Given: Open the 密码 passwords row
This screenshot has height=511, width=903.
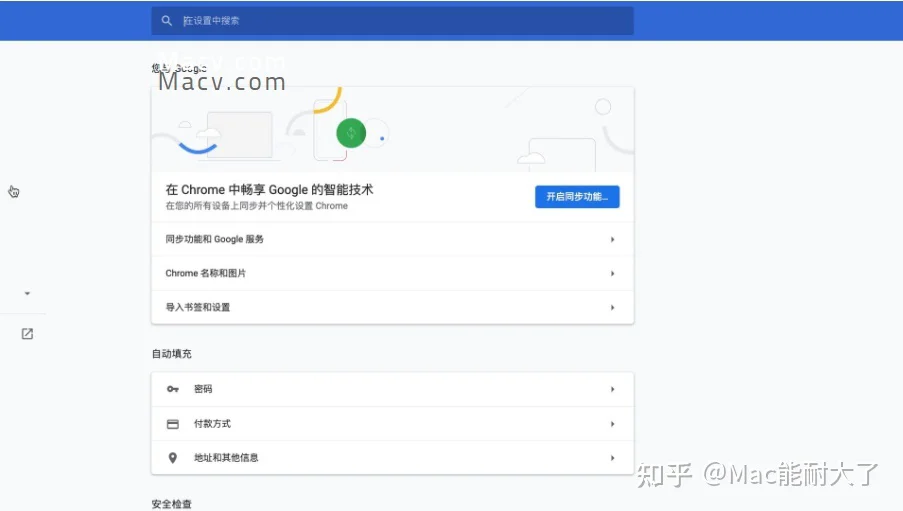Looking at the screenshot, I should (x=392, y=389).
